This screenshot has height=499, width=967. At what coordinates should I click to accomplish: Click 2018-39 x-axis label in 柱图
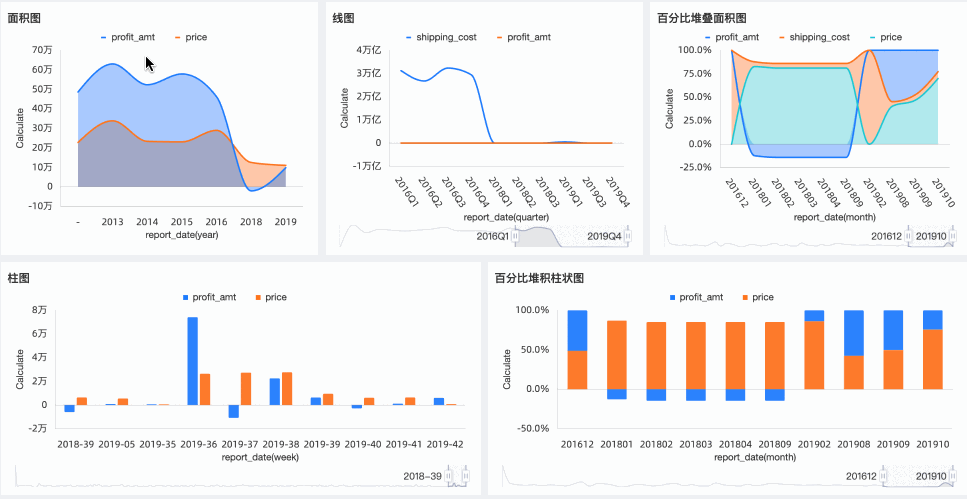[x=75, y=444]
